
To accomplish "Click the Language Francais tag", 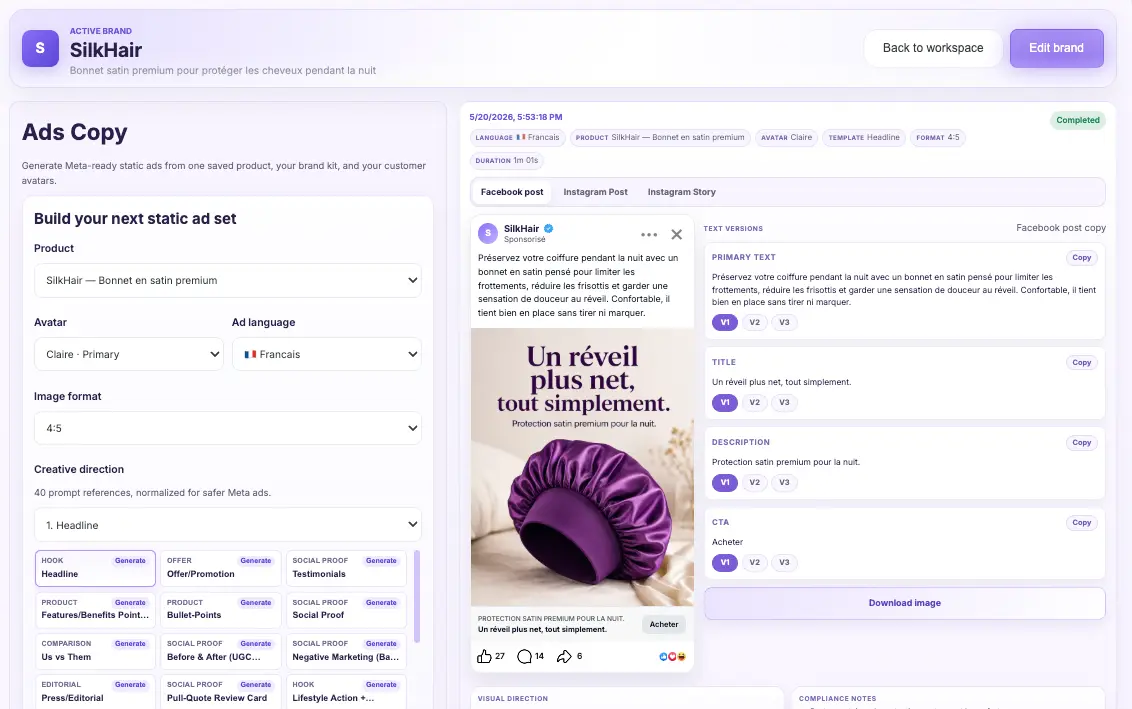I will pyautogui.click(x=517, y=137).
